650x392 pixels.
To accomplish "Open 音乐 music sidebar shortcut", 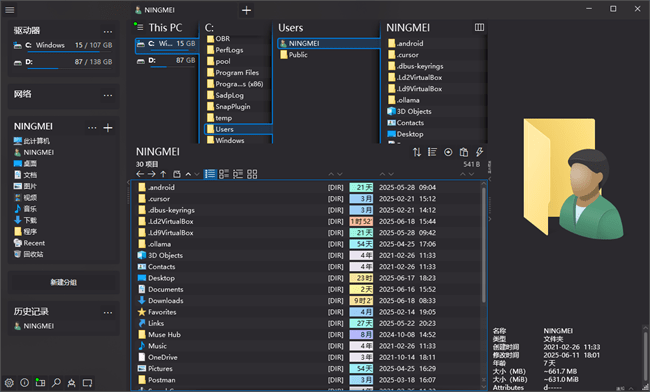I will (25, 209).
